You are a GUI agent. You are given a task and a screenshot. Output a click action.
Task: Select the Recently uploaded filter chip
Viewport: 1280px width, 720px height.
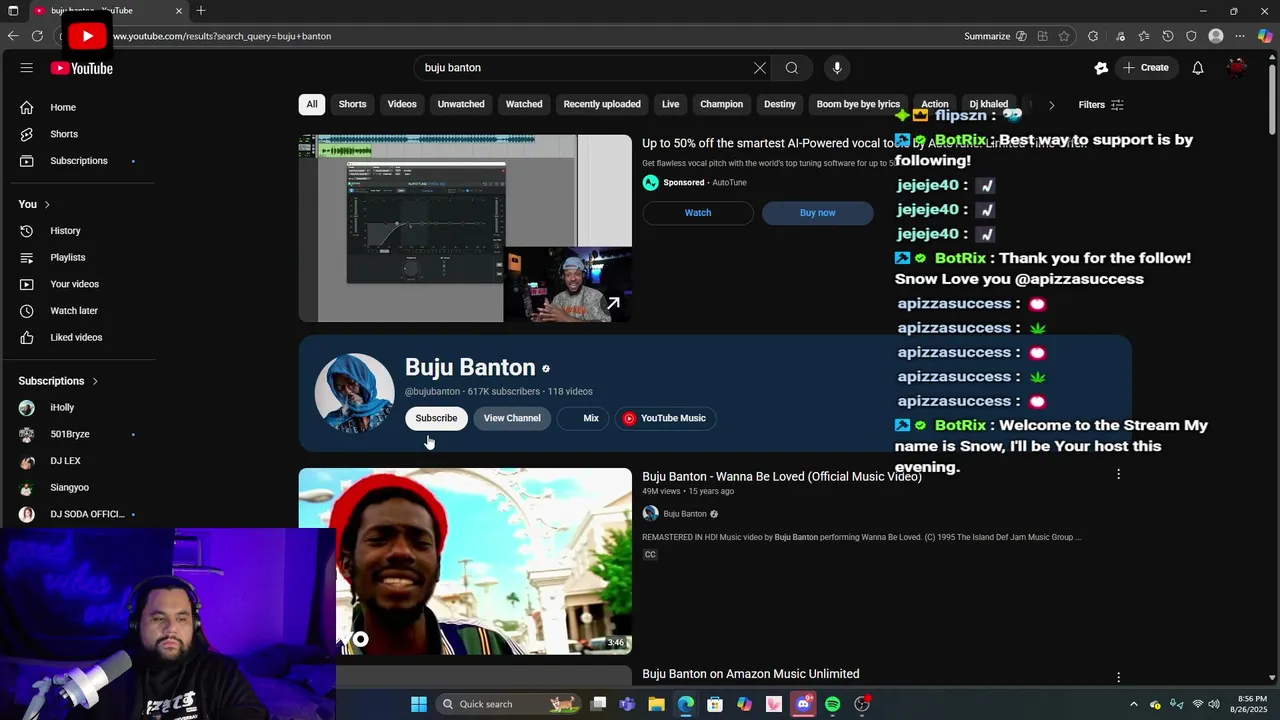coord(602,104)
